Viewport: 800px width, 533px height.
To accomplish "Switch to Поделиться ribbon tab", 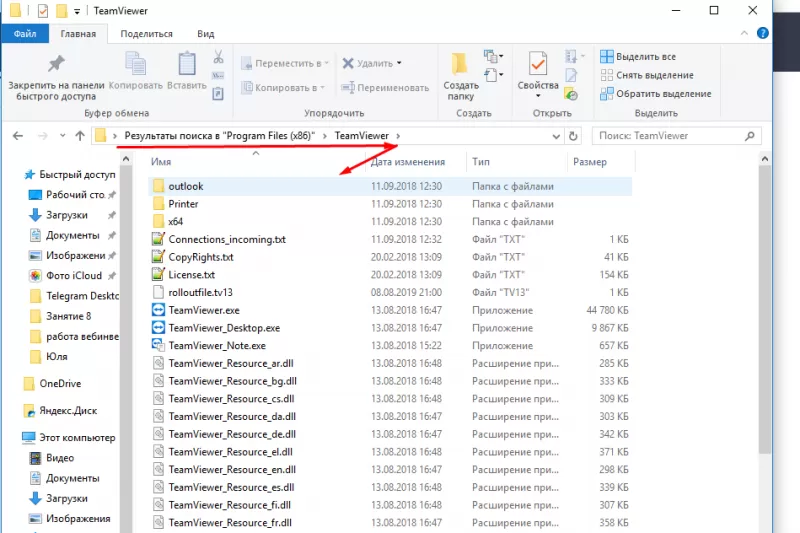I will [146, 34].
